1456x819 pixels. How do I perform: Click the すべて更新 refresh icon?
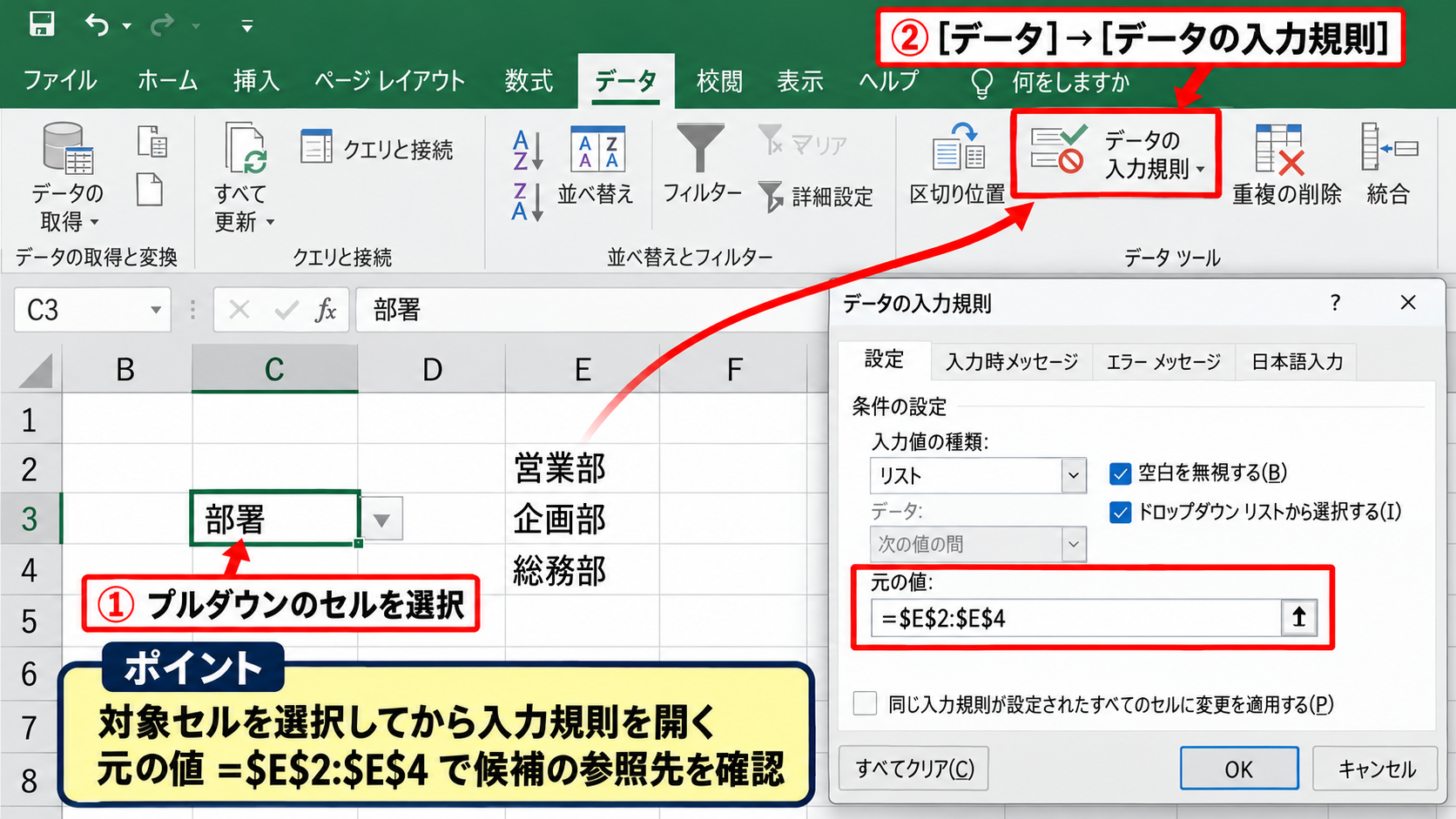(x=245, y=149)
